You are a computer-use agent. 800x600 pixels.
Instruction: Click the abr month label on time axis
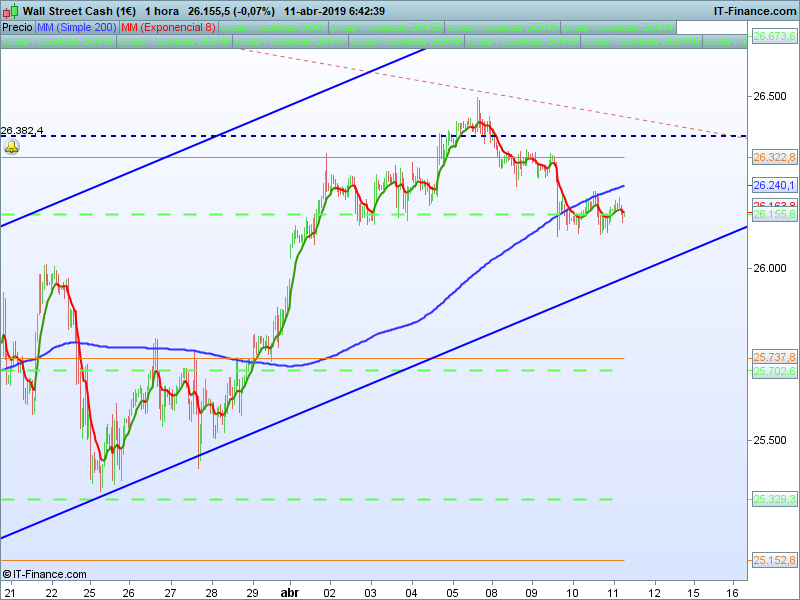[x=290, y=593]
